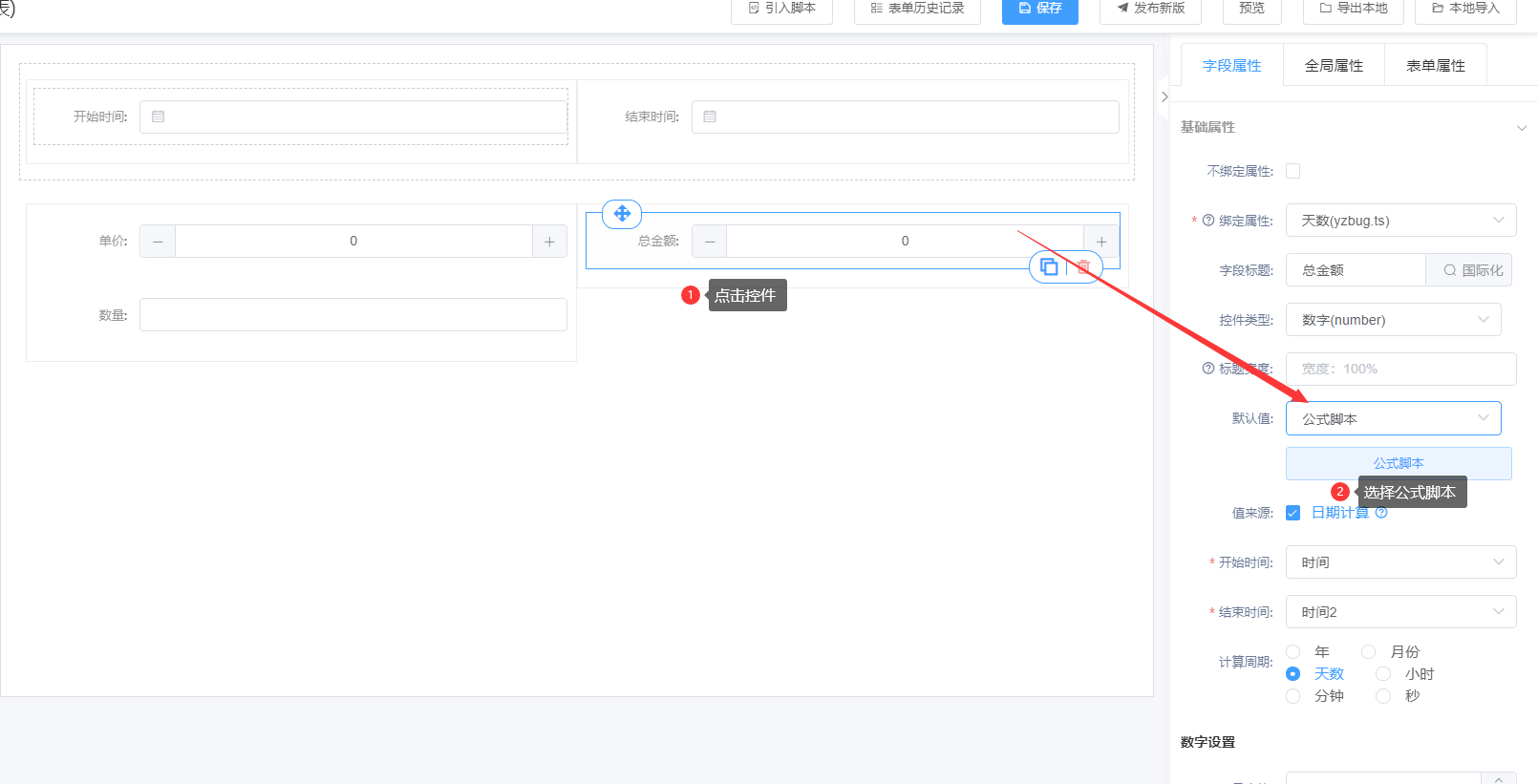
Task: Open the 绑定属性 dropdown
Action: (x=1400, y=221)
